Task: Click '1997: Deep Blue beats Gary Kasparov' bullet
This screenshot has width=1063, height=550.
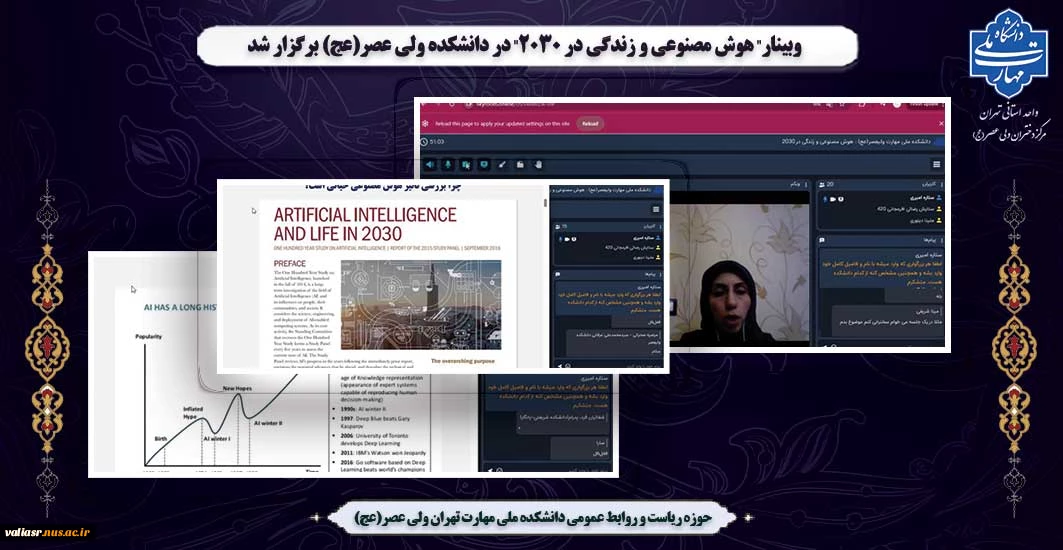Action: pyautogui.click(x=378, y=422)
